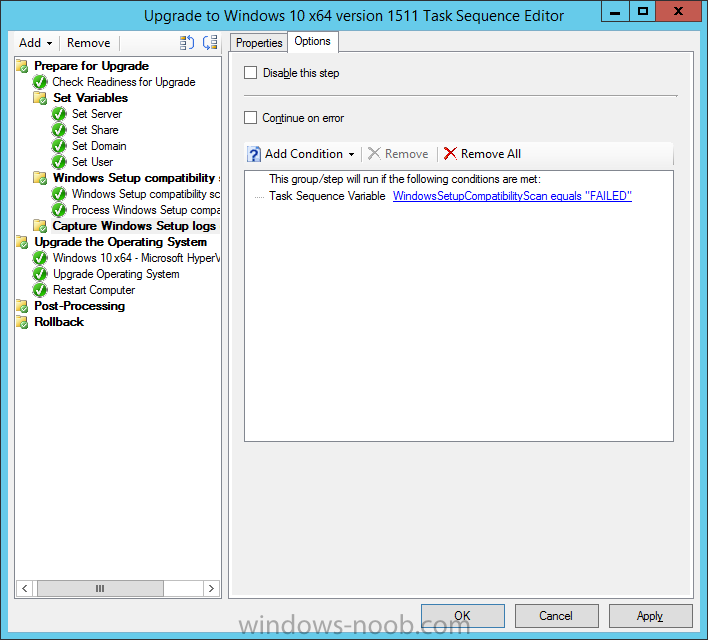Click the Windows Setup compatibility folder icon
Image resolution: width=708 pixels, height=640 pixels.
coord(40,178)
